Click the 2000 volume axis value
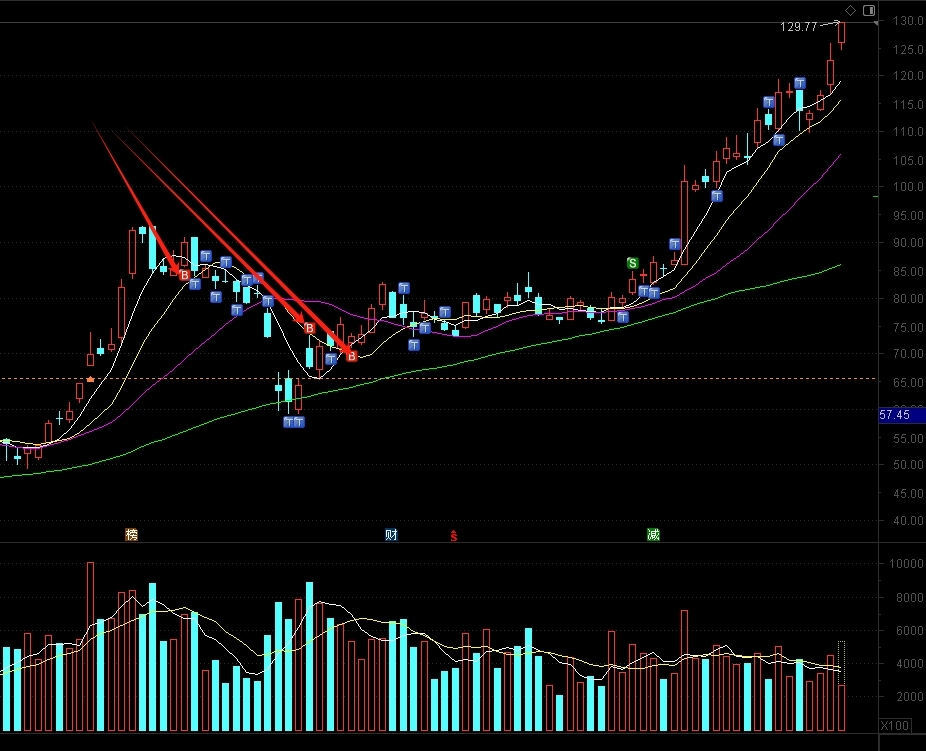 click(909, 696)
